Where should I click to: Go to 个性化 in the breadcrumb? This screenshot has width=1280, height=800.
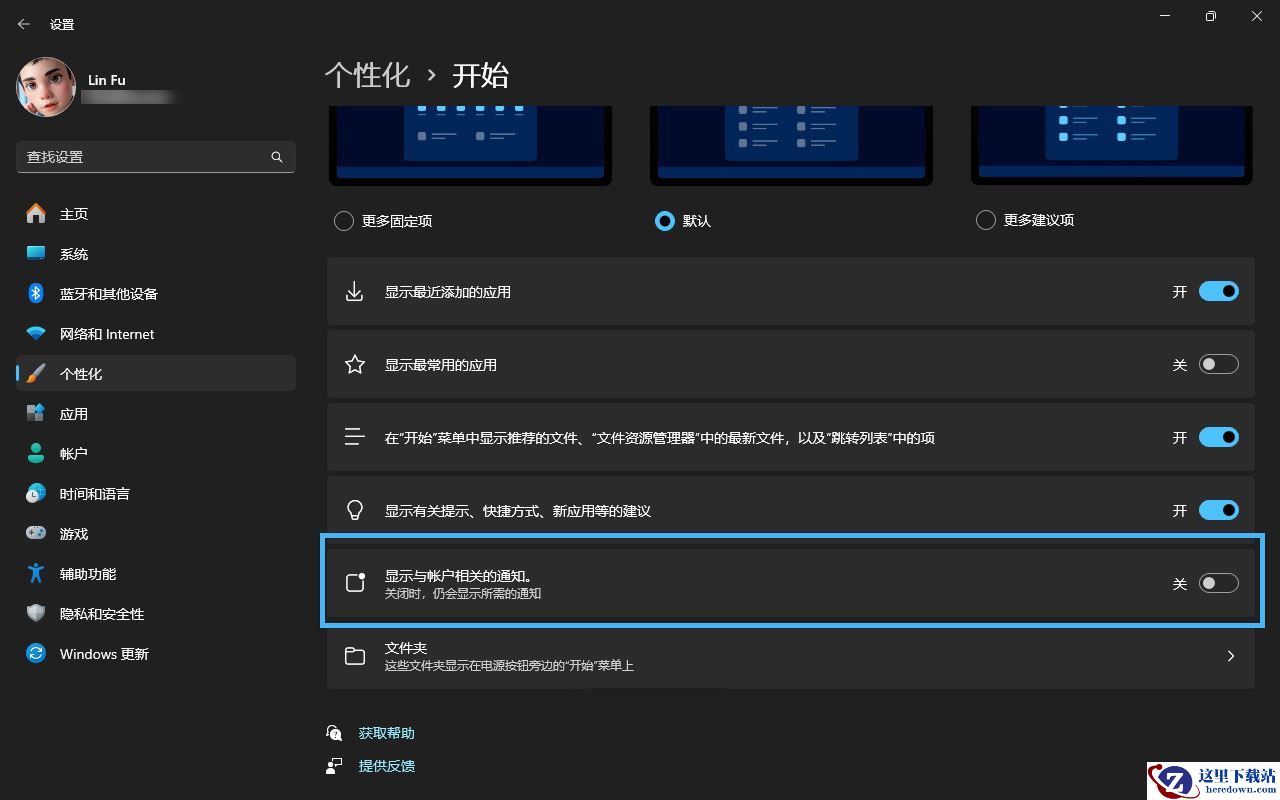(367, 75)
